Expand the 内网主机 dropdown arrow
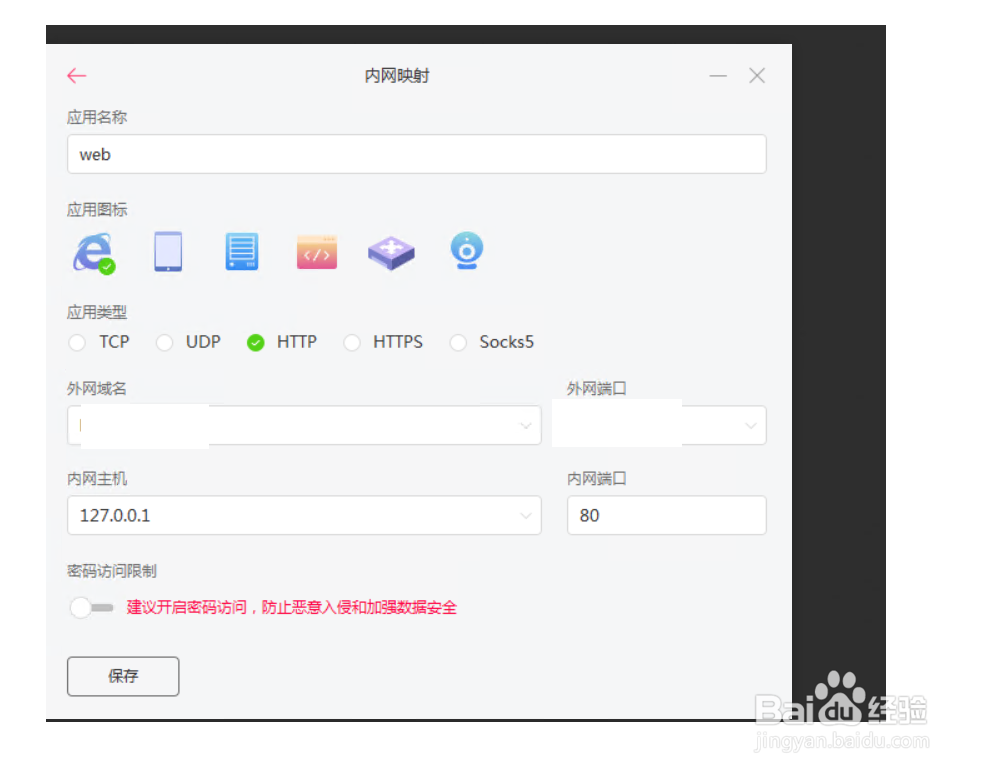 (x=525, y=515)
